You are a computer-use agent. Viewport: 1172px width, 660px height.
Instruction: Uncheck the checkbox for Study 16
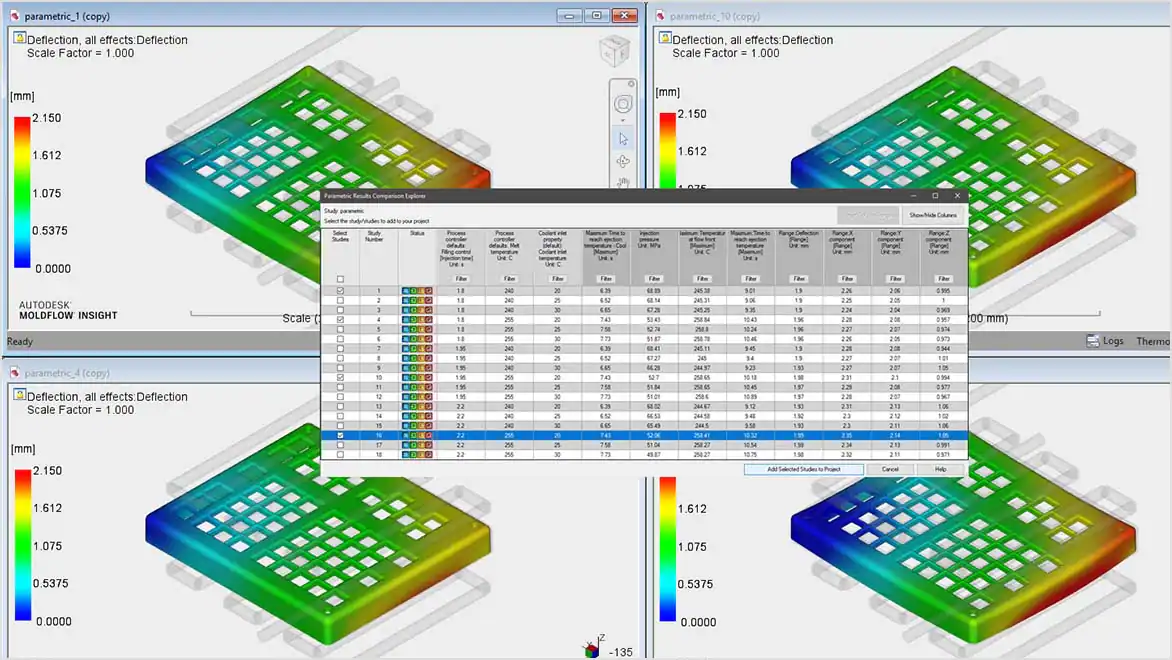pyautogui.click(x=338, y=435)
